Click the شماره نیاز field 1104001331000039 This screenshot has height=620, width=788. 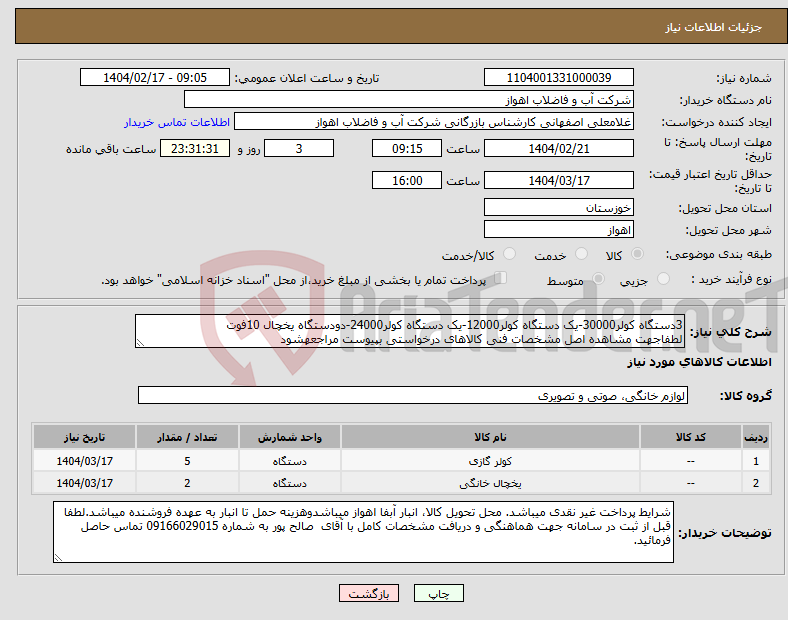click(x=558, y=77)
